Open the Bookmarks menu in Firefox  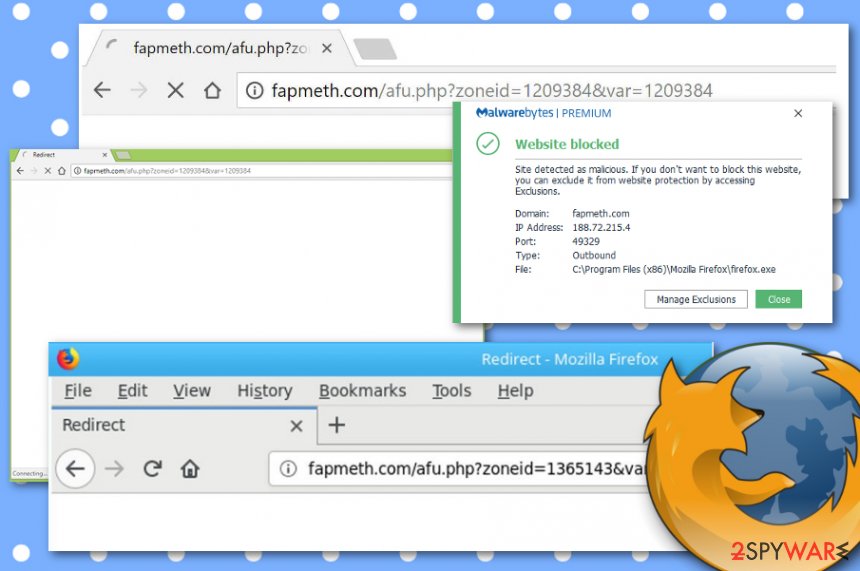point(363,391)
